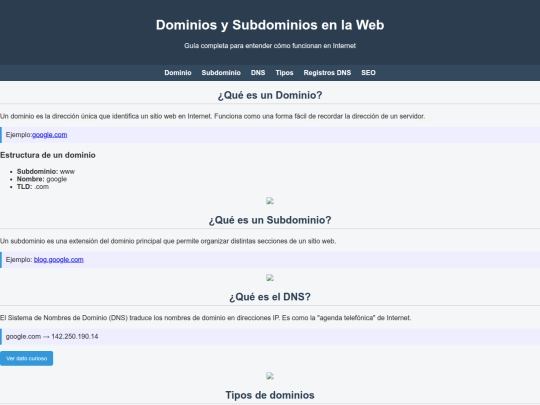Click the broken image below TLD list
Viewport: 540px width, 405px height.
[x=270, y=201]
